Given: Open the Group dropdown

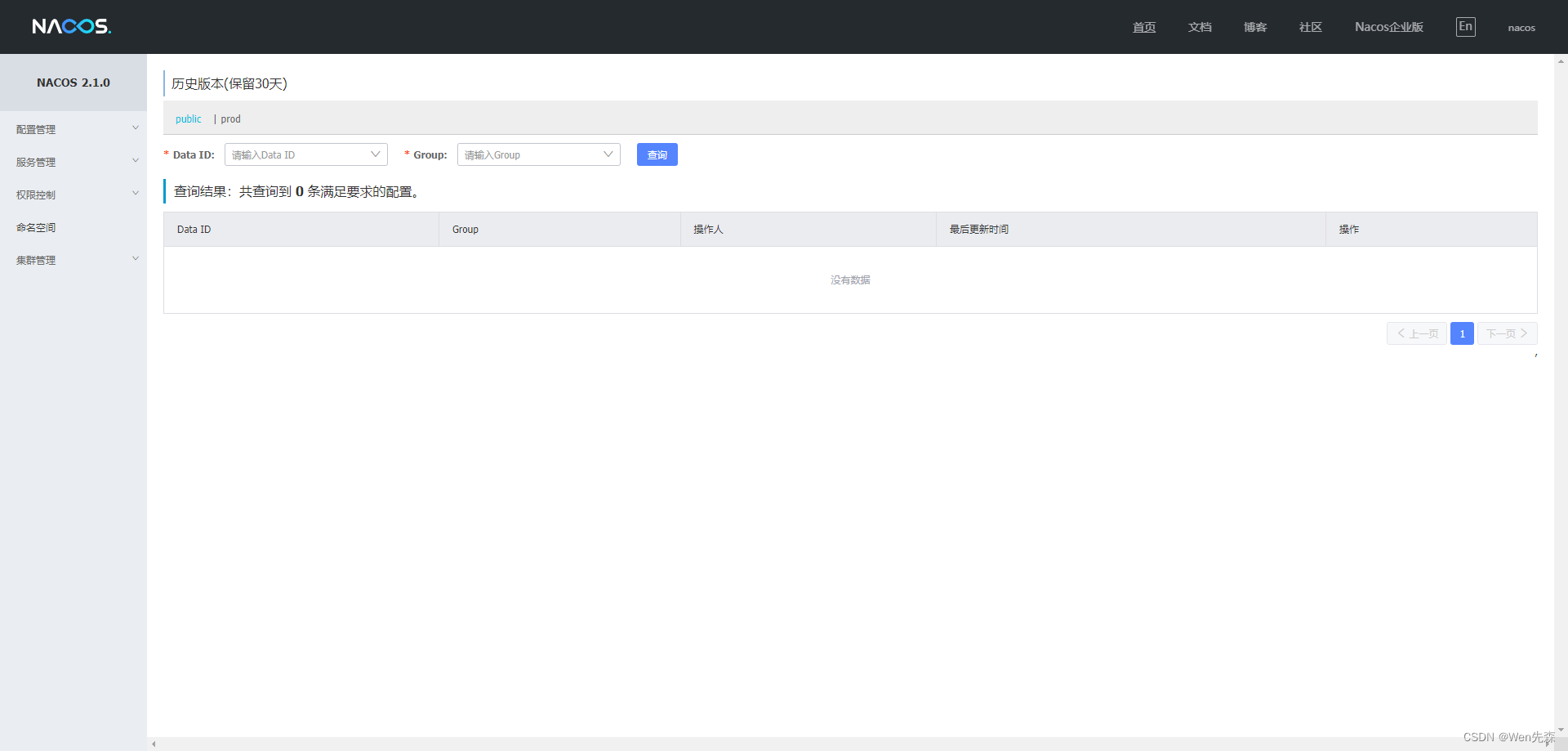Looking at the screenshot, I should 538,154.
